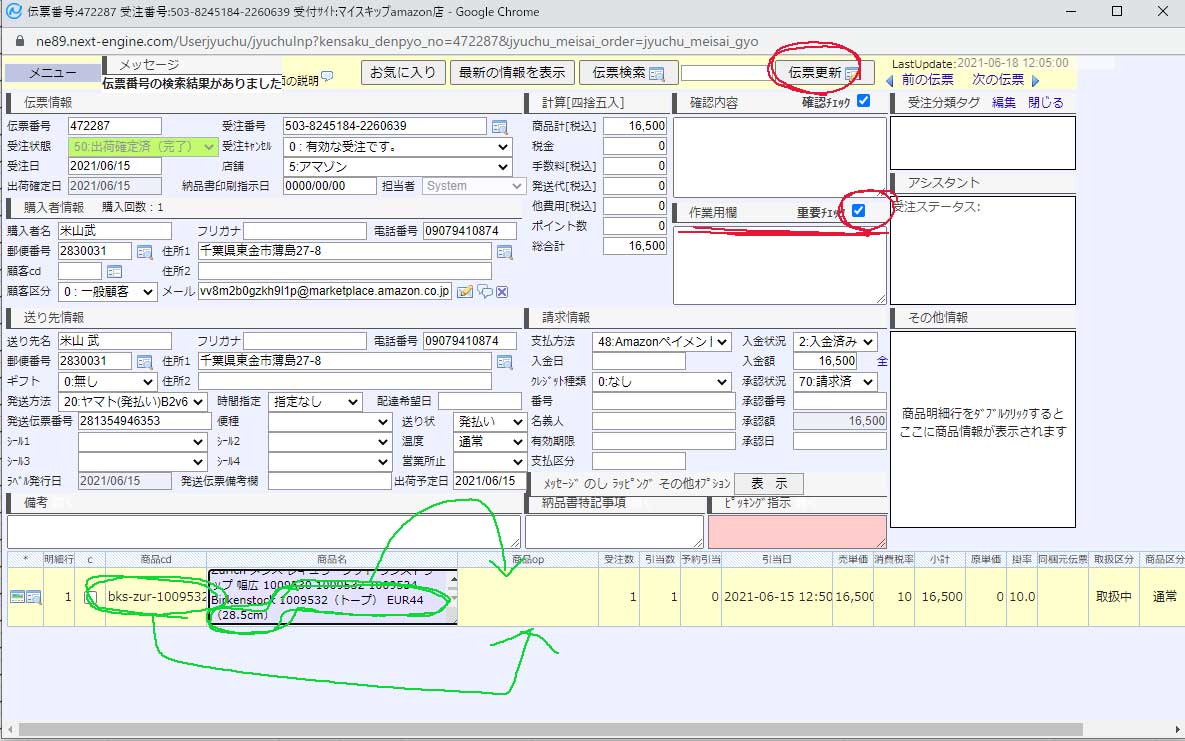Click the 最新の情報を表示 button
Viewport: 1185px width, 741px height.
[x=512, y=73]
